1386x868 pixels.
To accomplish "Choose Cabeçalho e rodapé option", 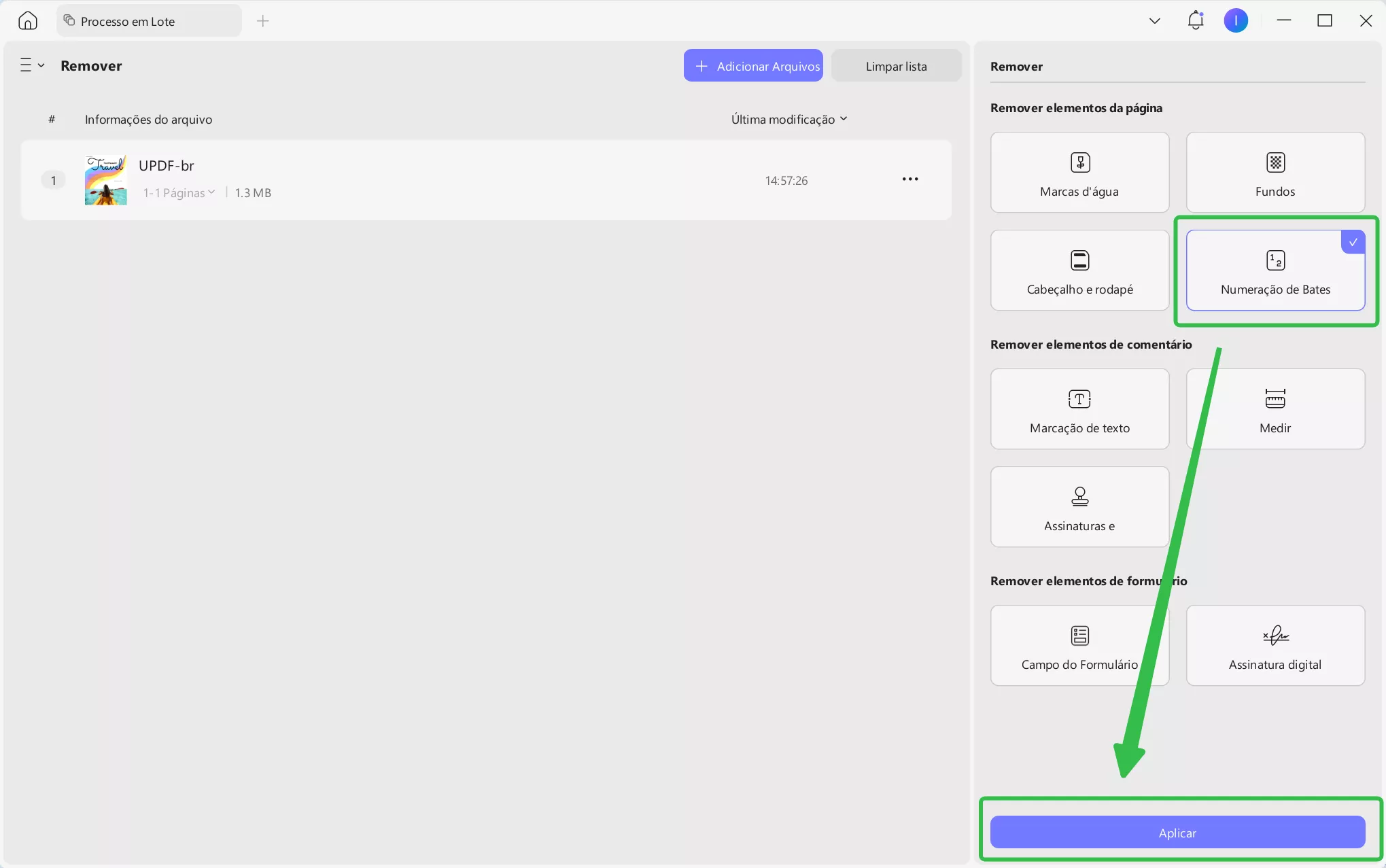I will click(x=1079, y=271).
